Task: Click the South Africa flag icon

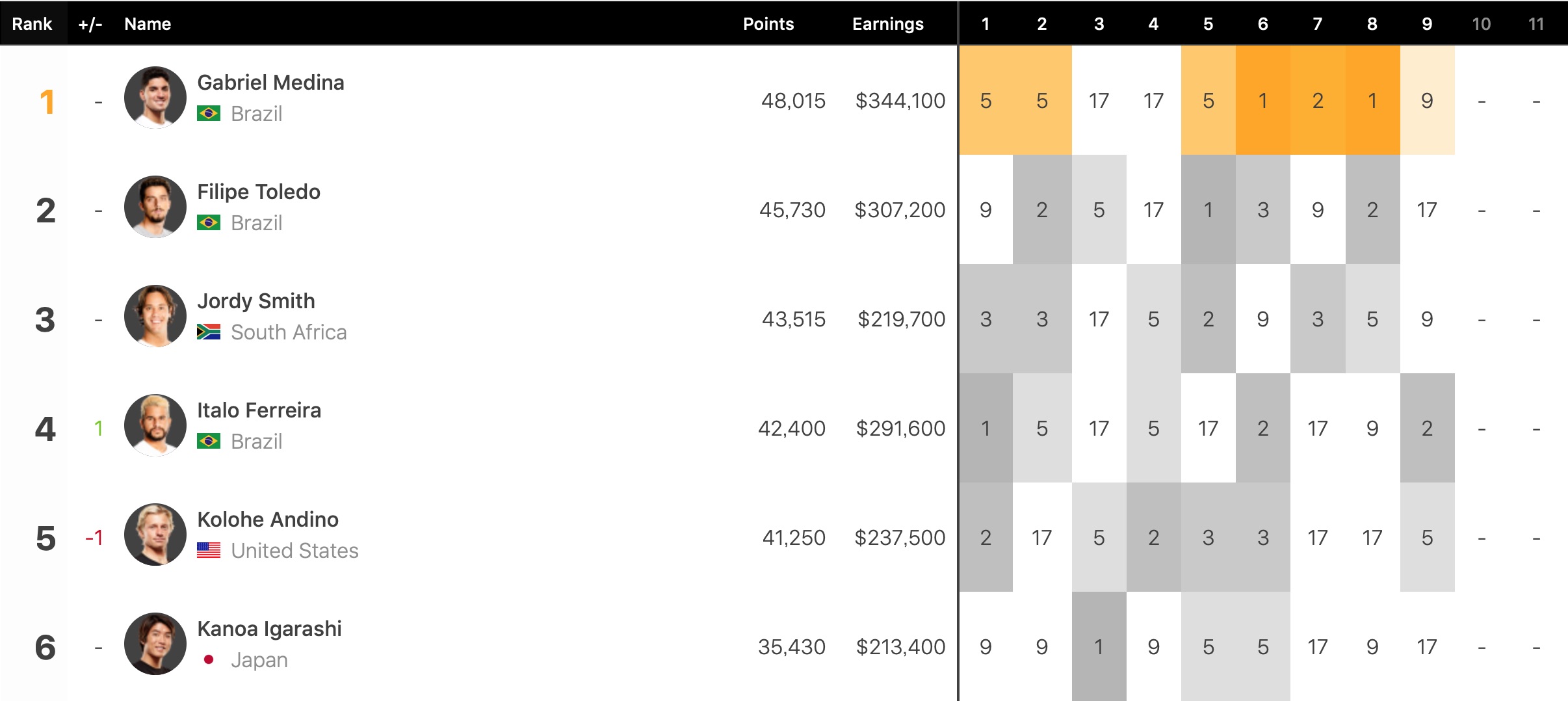Action: 209,332
